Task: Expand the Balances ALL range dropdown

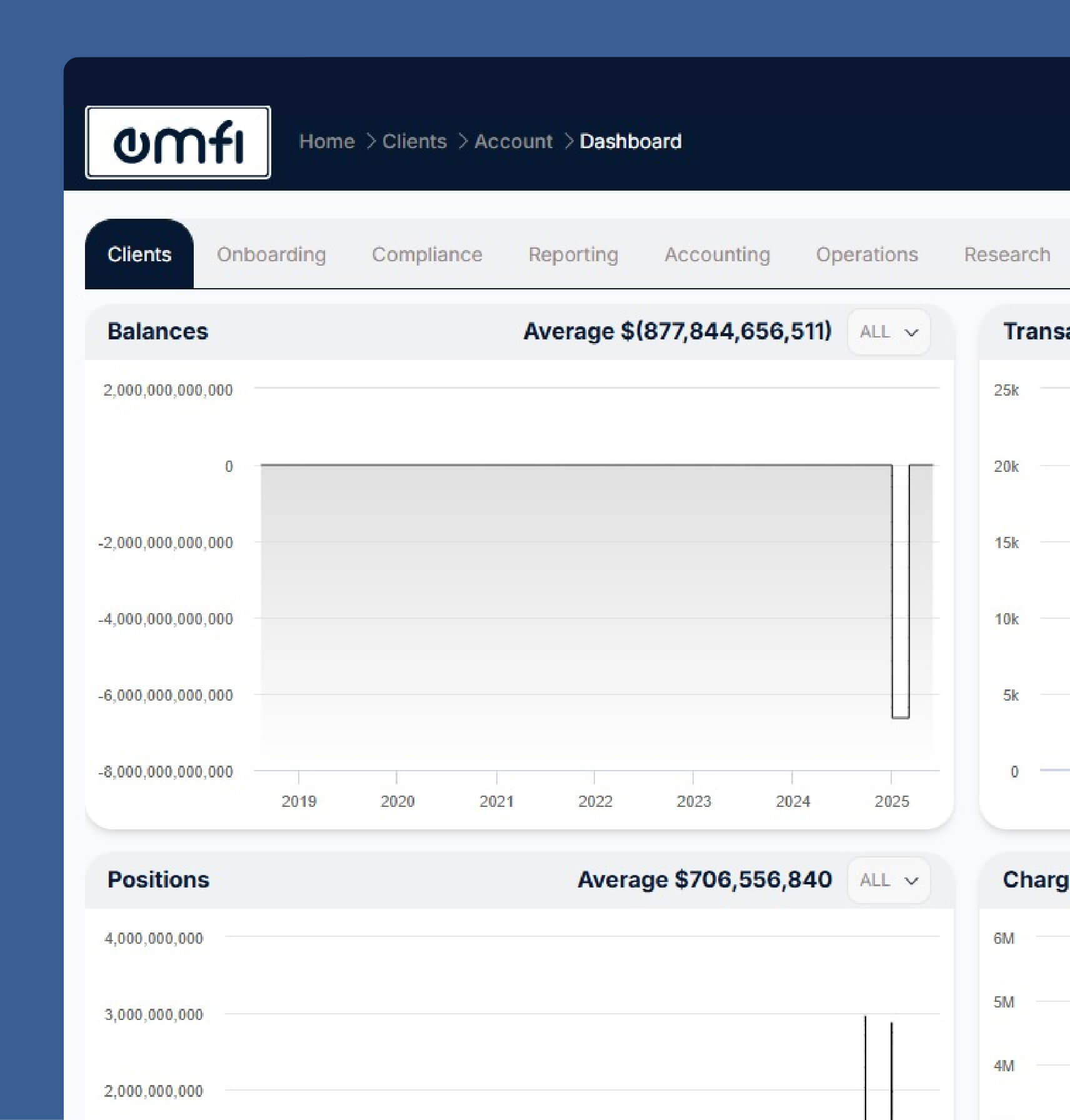Action: tap(888, 332)
